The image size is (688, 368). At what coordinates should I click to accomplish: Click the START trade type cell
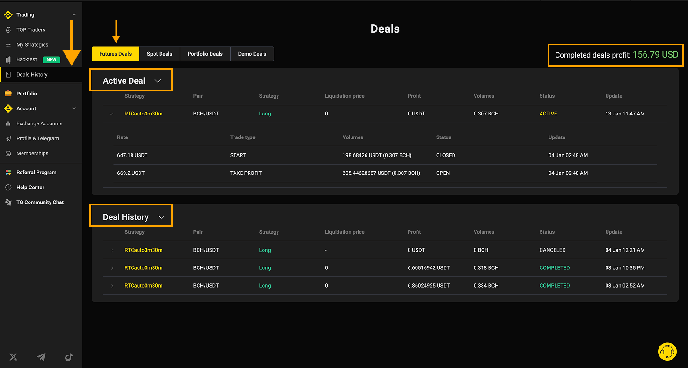pyautogui.click(x=238, y=155)
